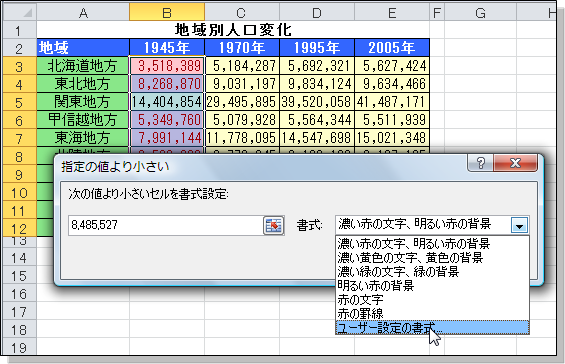Click the 1945年 header cell
This screenshot has height=364, width=565.
click(167, 48)
